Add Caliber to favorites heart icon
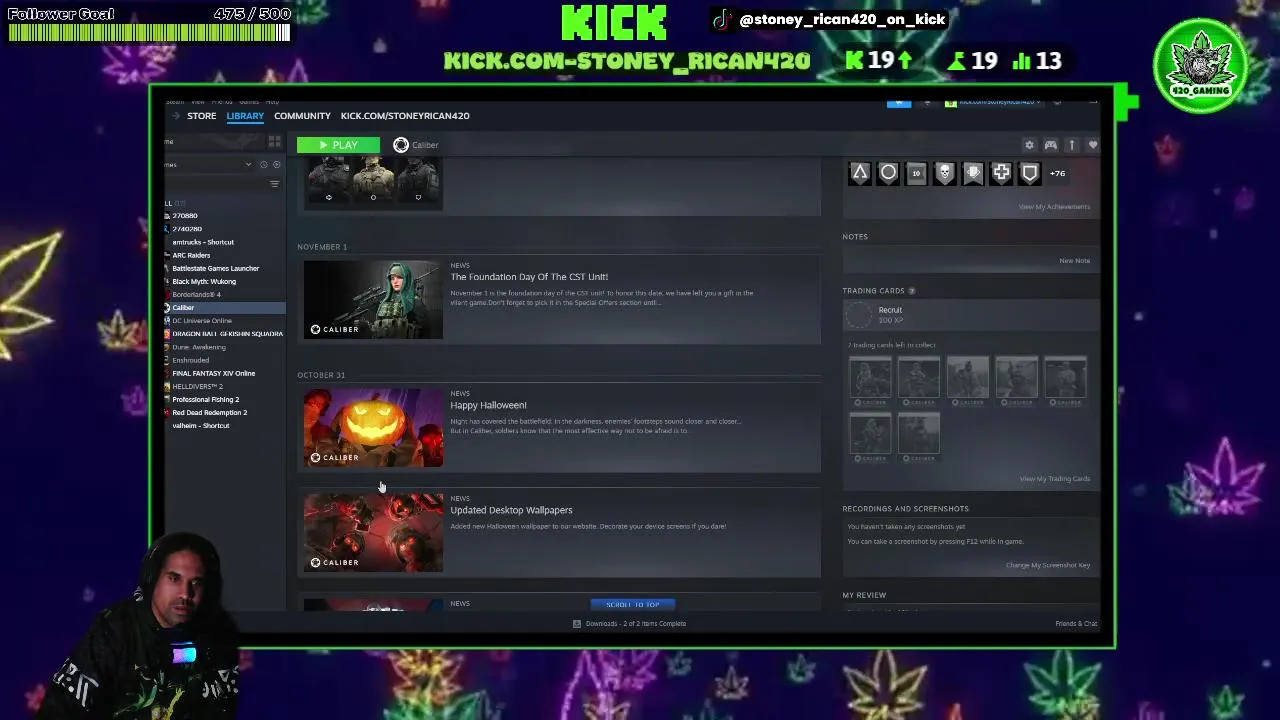The height and width of the screenshot is (720, 1280). 1093,145
